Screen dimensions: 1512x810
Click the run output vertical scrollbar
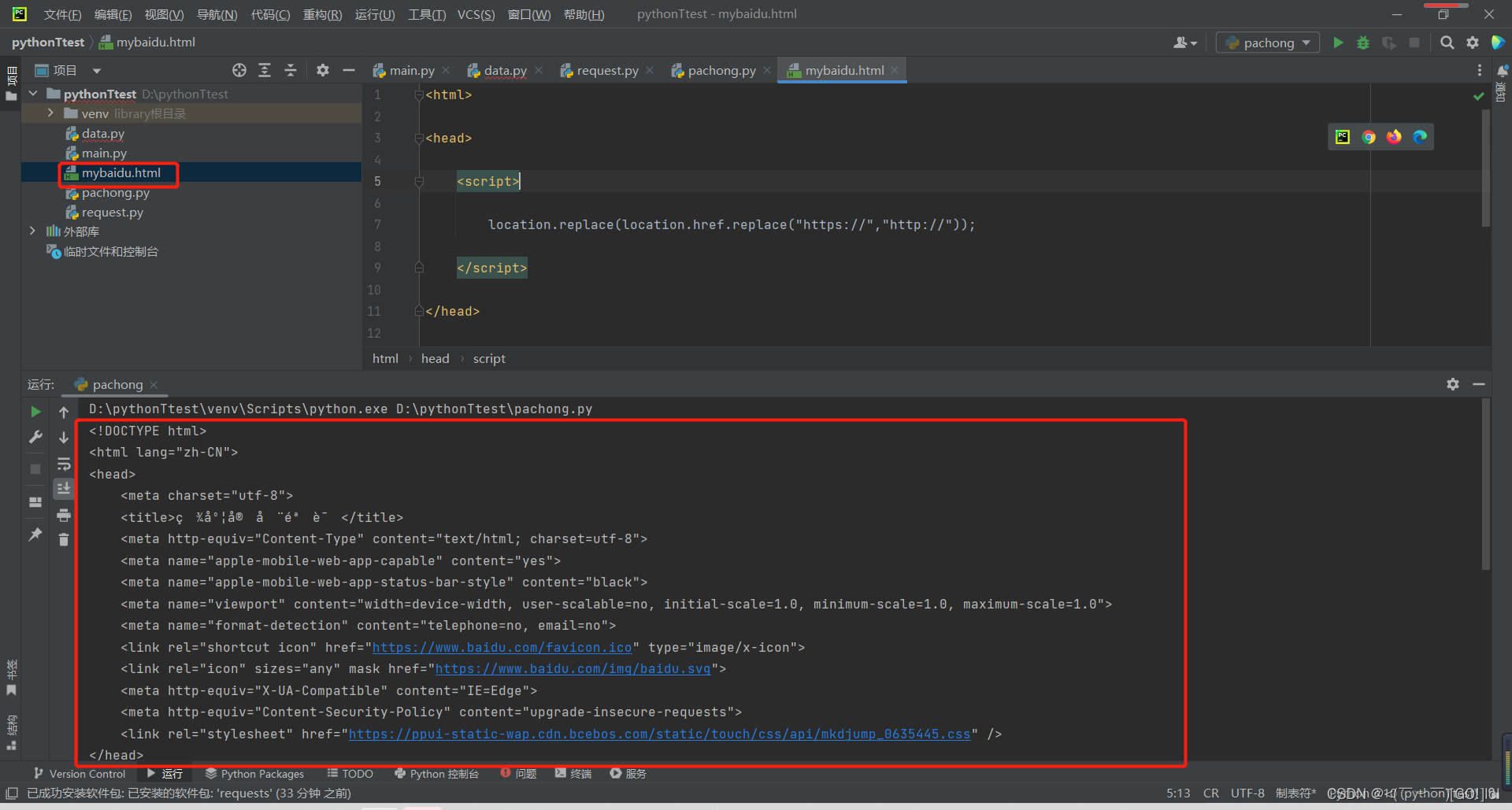[x=1486, y=484]
